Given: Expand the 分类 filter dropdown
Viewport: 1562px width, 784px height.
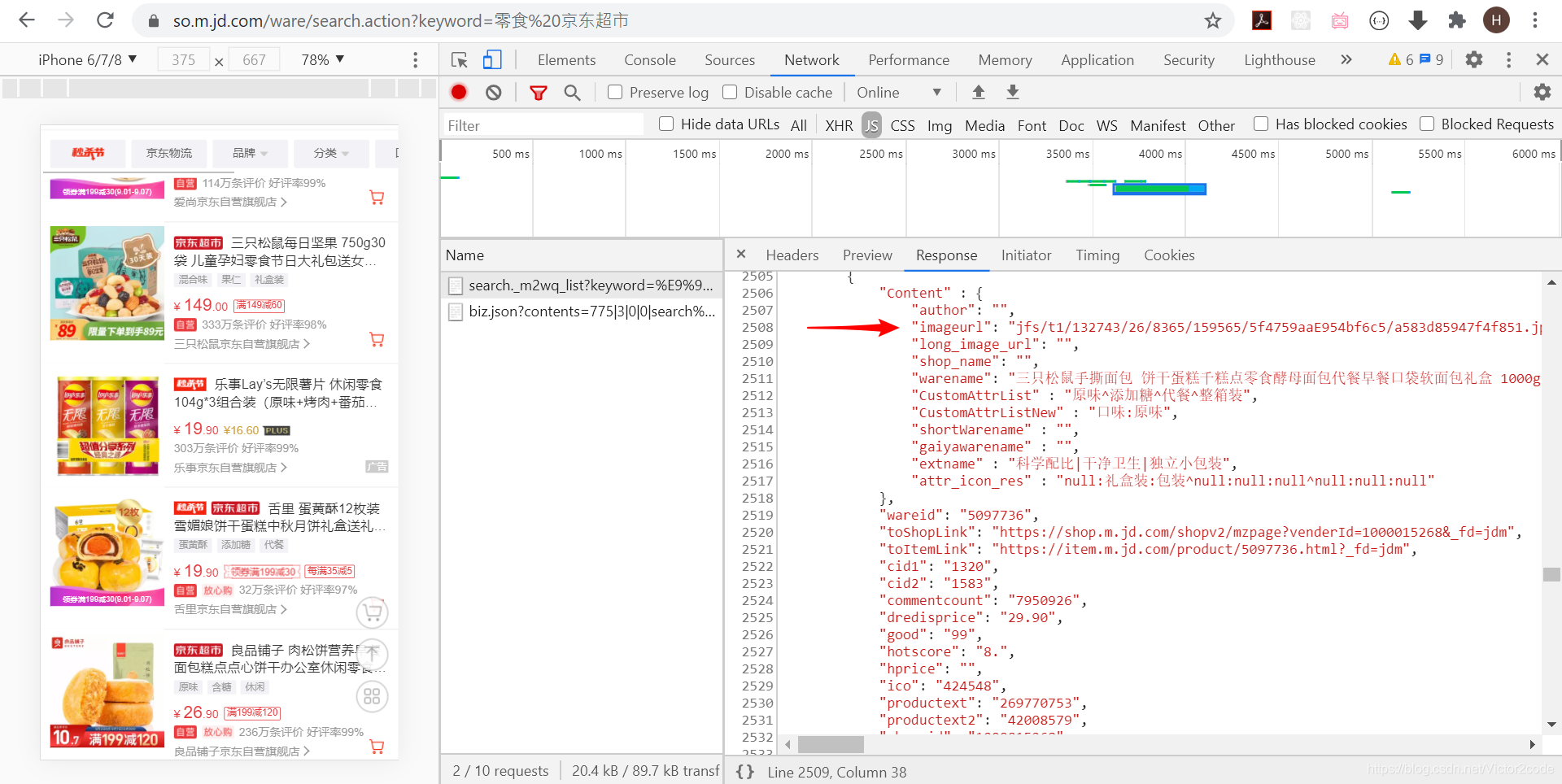Looking at the screenshot, I should pos(331,153).
